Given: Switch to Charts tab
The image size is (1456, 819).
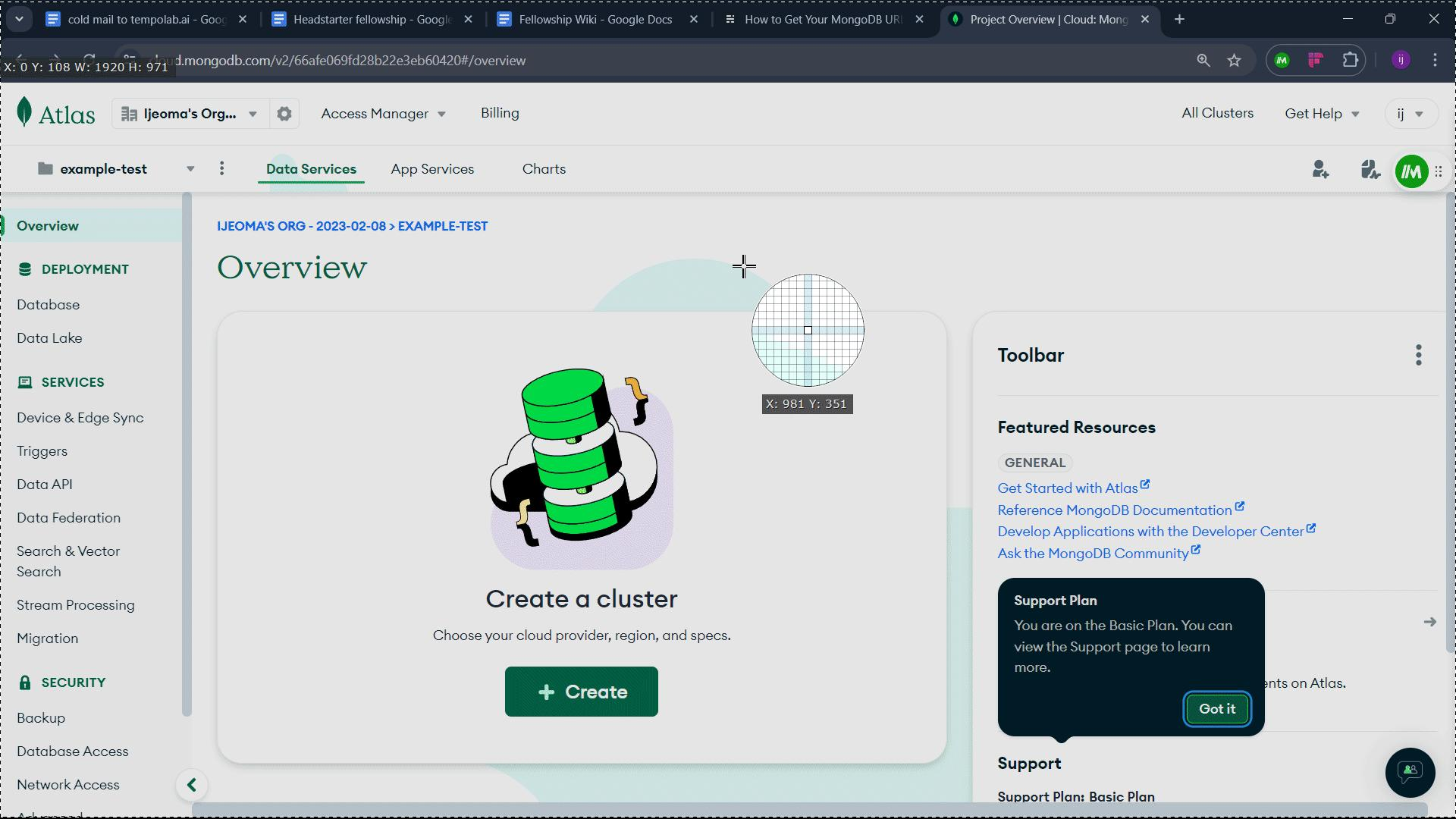Looking at the screenshot, I should pyautogui.click(x=544, y=169).
